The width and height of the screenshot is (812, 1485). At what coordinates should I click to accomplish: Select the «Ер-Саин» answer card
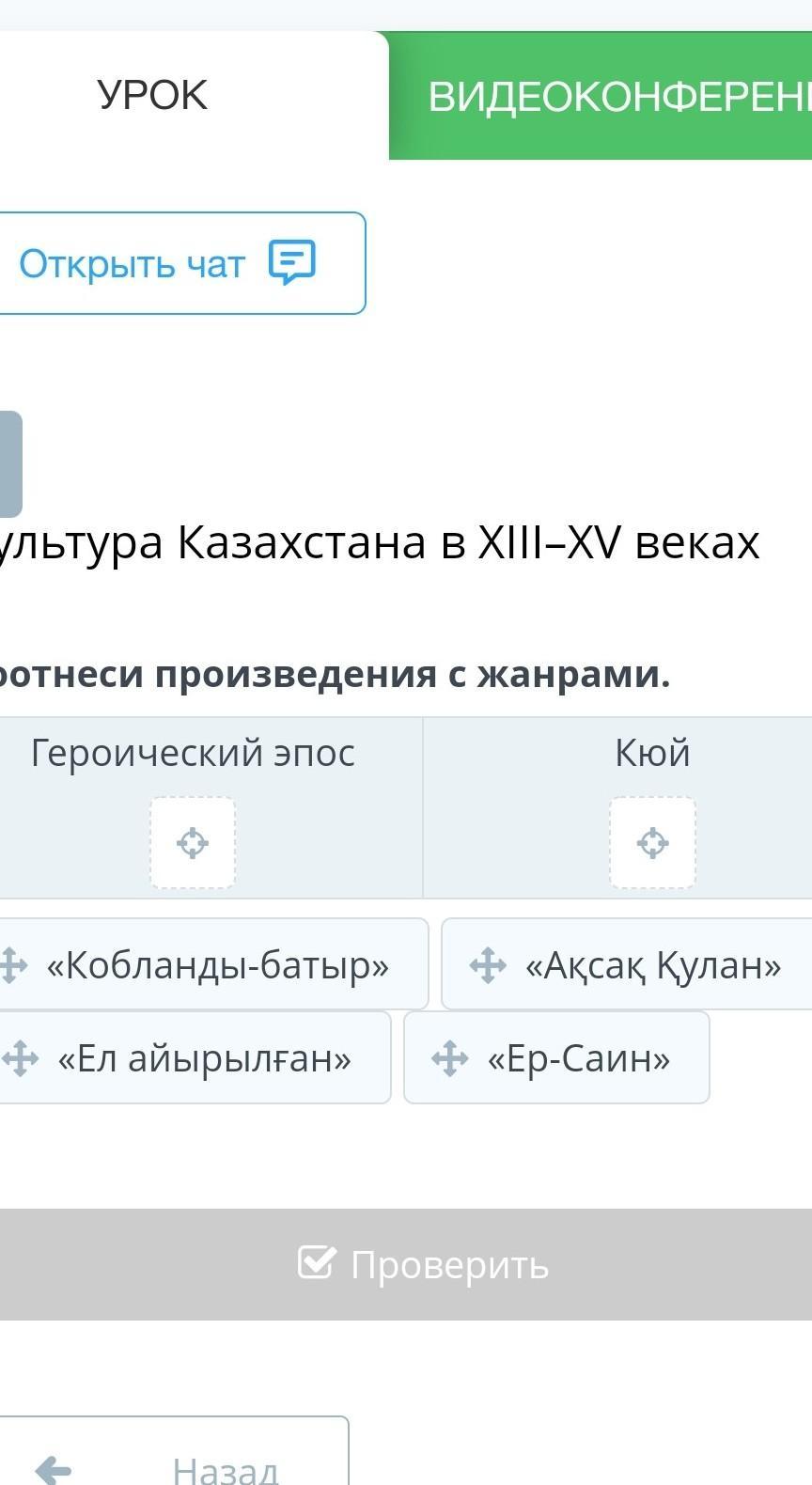[x=556, y=1057]
